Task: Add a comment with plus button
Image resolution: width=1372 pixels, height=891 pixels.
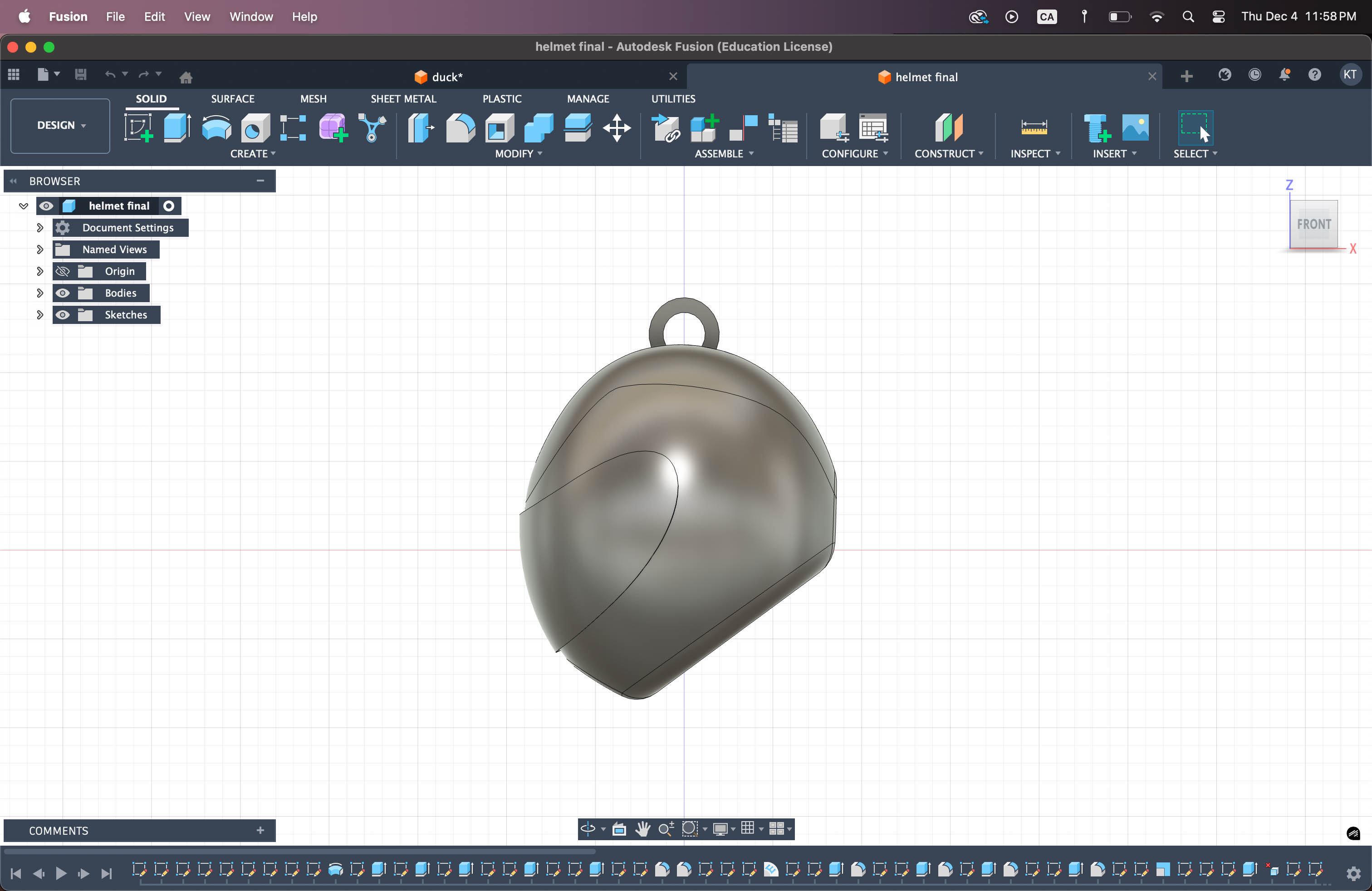Action: coord(260,830)
